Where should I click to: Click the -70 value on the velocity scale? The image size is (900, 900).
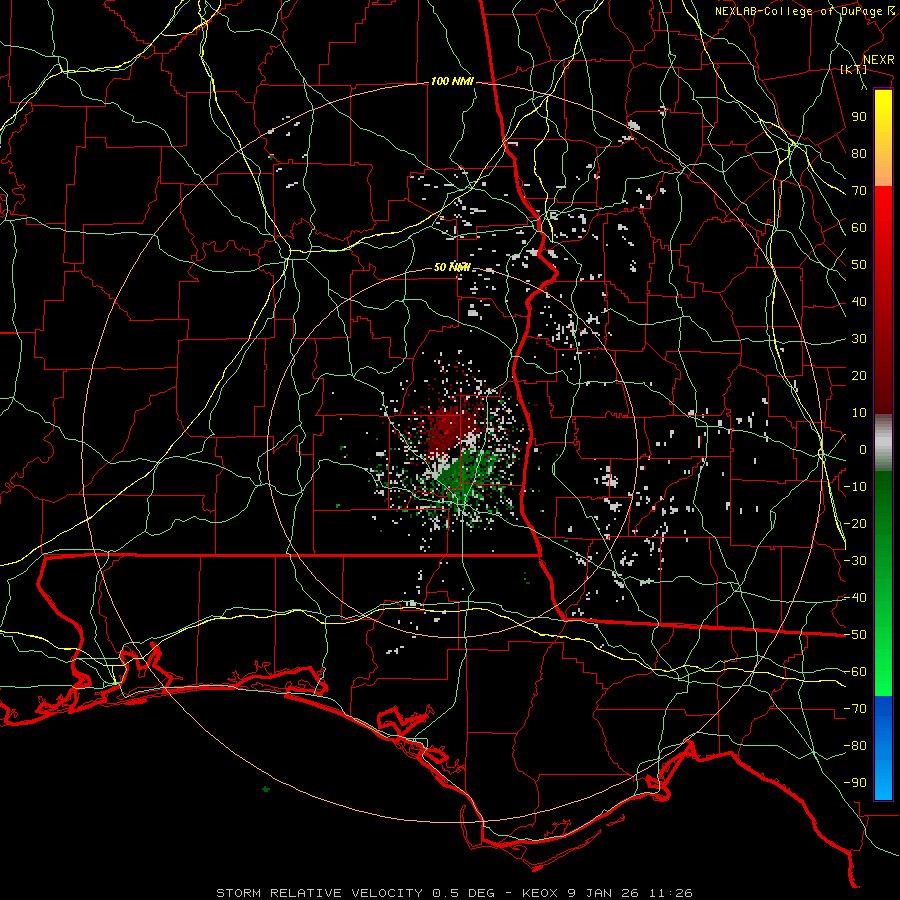(x=855, y=709)
